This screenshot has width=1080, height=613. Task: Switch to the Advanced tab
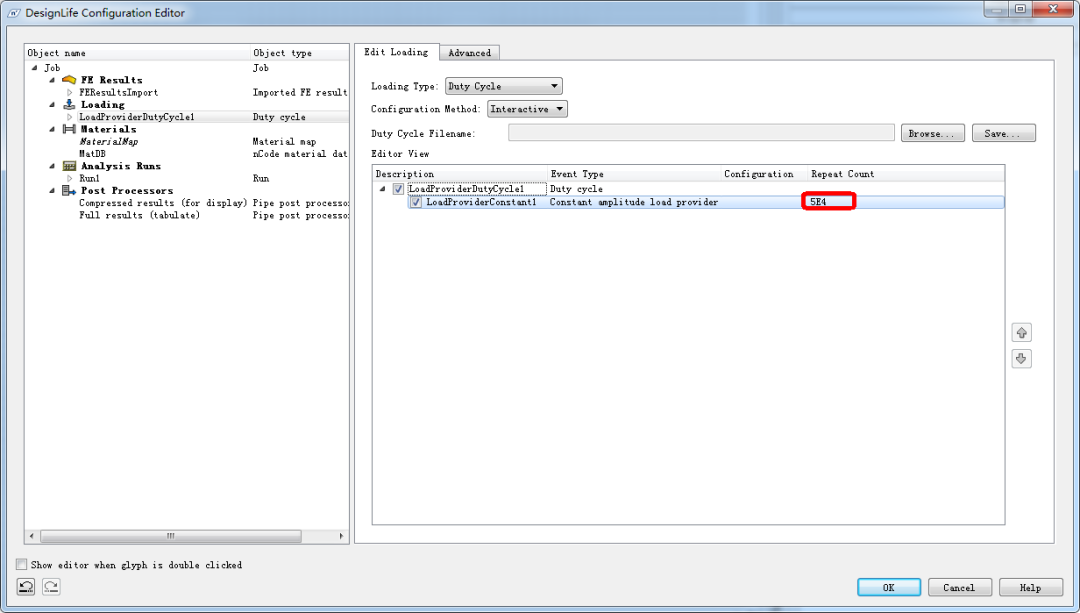[470, 52]
